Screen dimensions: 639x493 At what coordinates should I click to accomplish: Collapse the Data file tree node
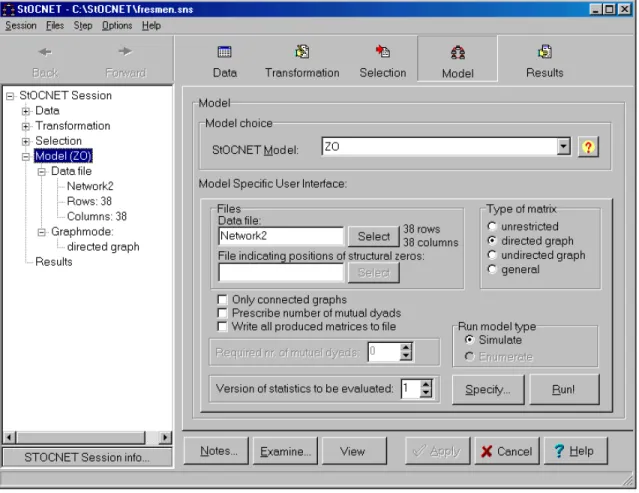tap(42, 172)
